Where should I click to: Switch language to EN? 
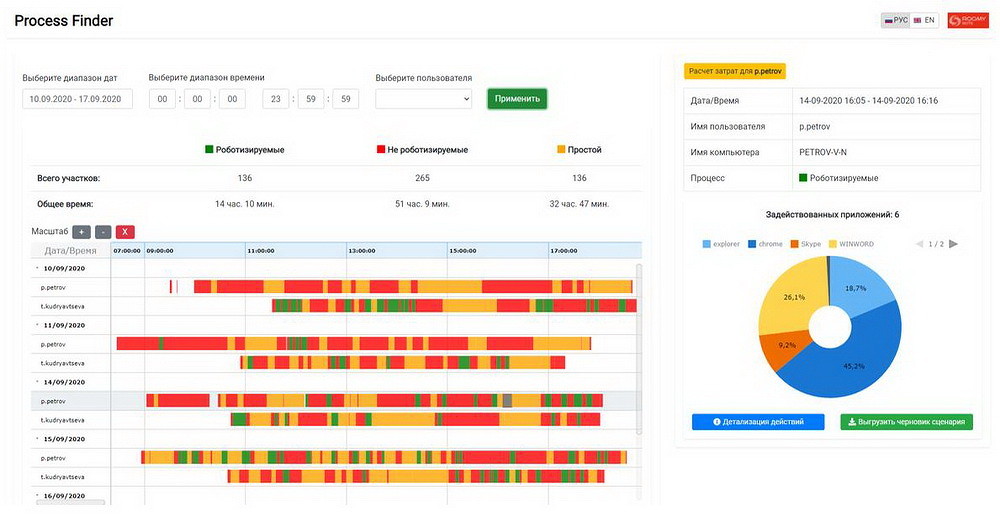pyautogui.click(x=924, y=20)
